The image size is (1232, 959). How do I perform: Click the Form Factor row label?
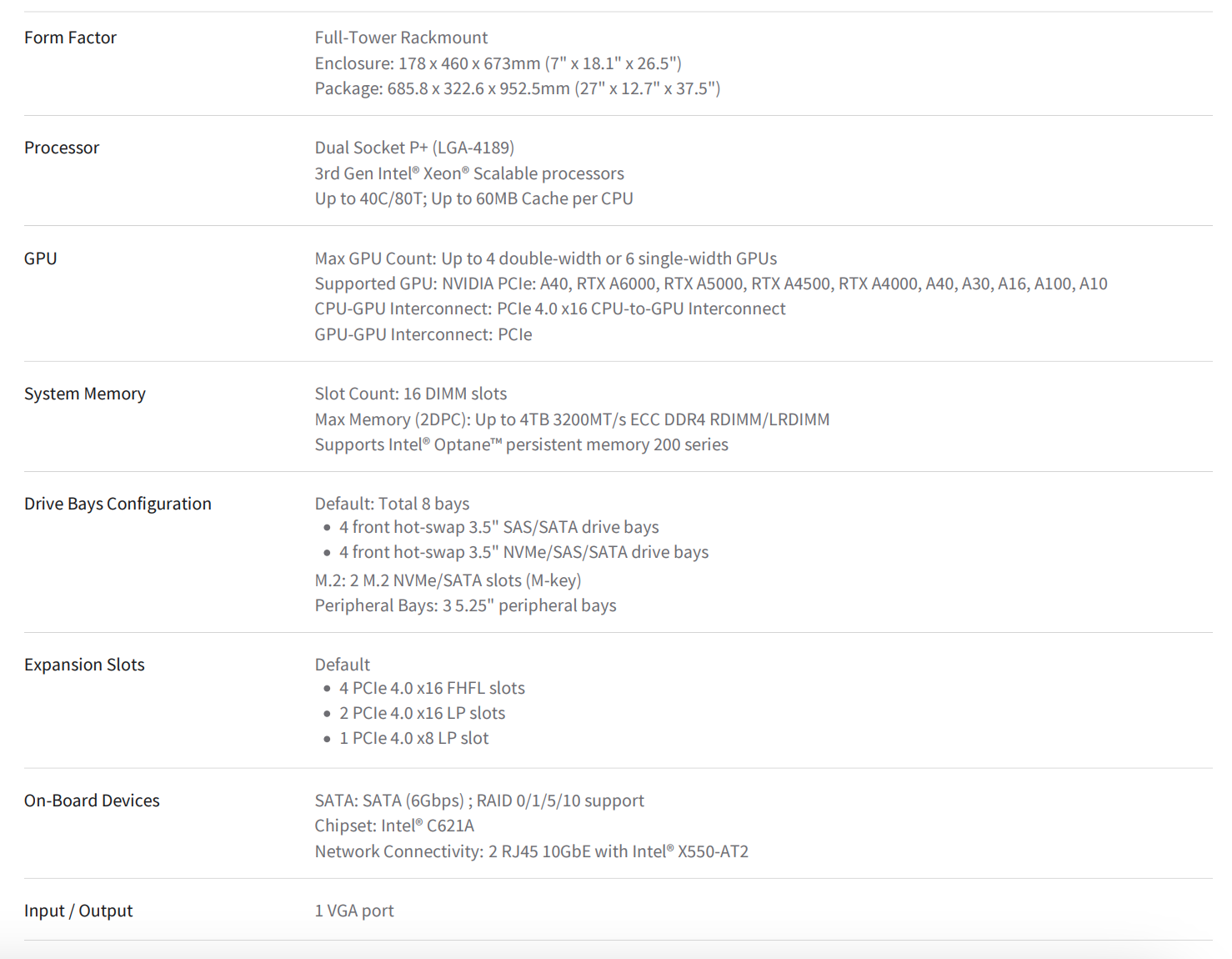[70, 38]
